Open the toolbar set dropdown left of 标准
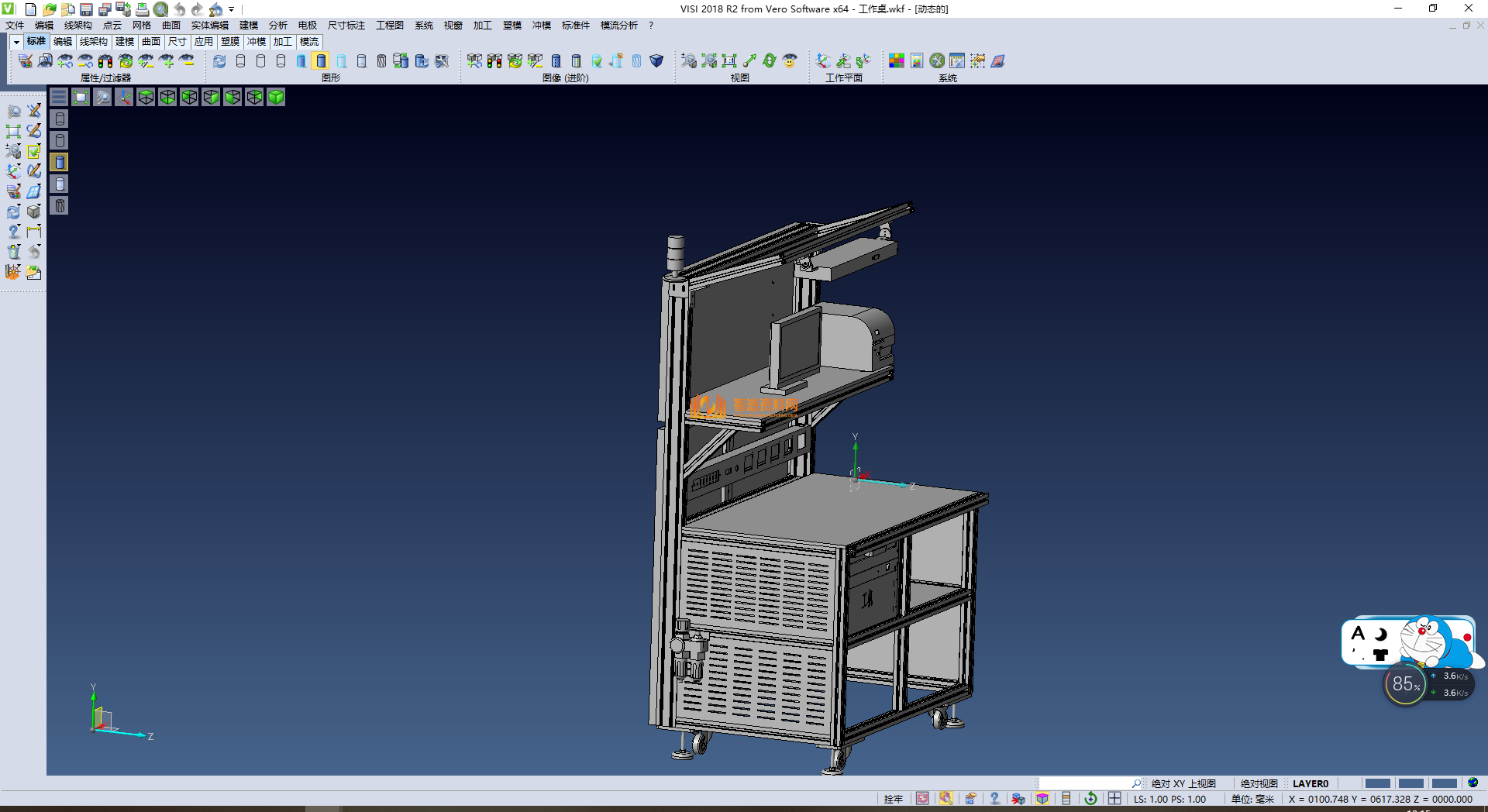Screen dimensions: 1488x812 point(16,42)
